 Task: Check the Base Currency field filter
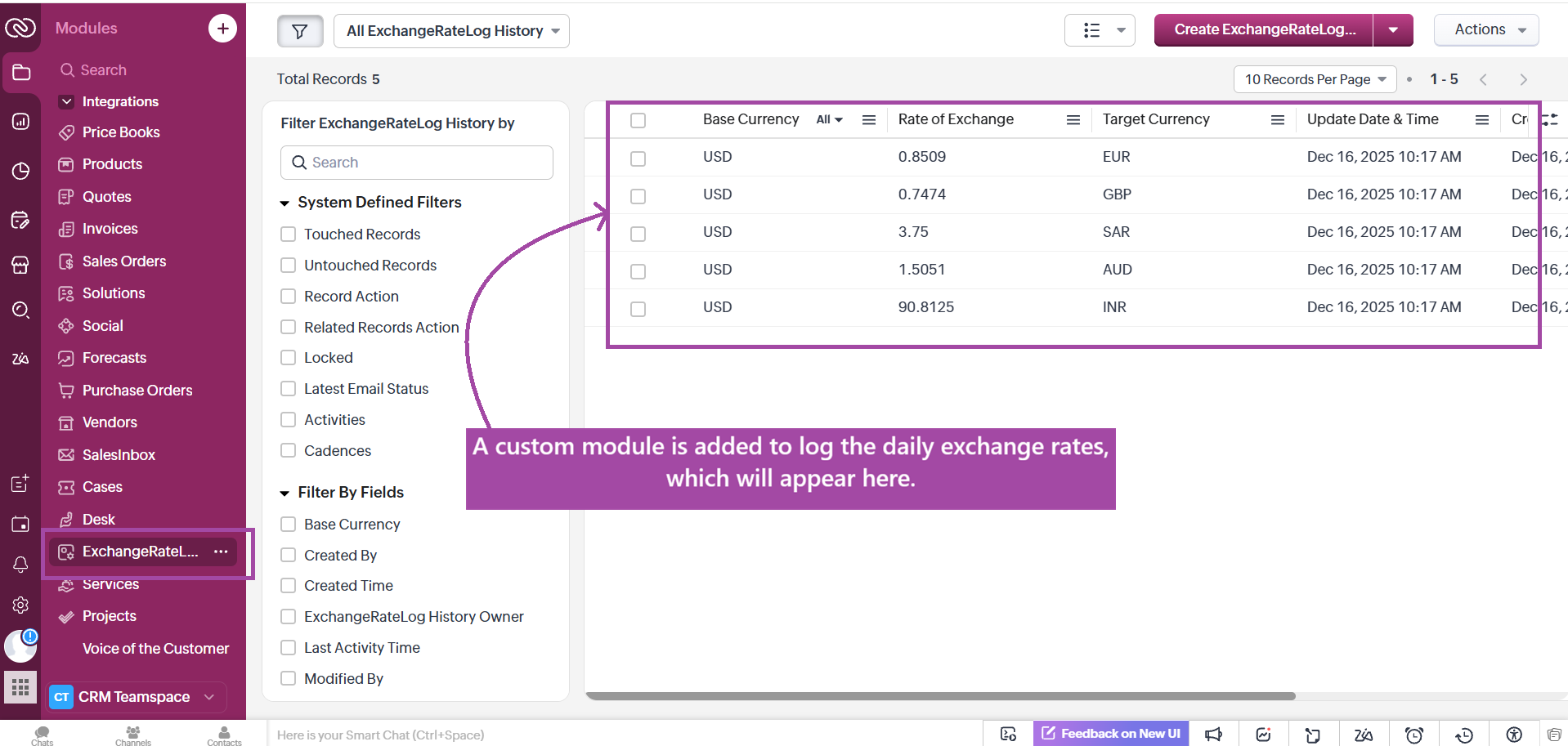click(x=289, y=525)
